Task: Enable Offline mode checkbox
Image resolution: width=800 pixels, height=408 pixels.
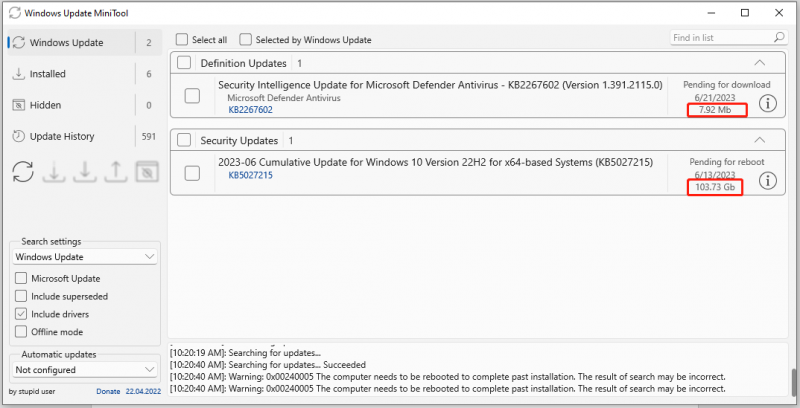Action: pos(21,332)
